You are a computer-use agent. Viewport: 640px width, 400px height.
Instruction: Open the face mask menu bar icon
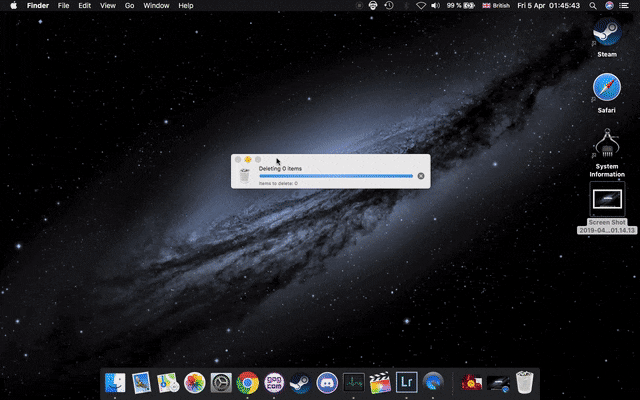pyautogui.click(x=373, y=6)
